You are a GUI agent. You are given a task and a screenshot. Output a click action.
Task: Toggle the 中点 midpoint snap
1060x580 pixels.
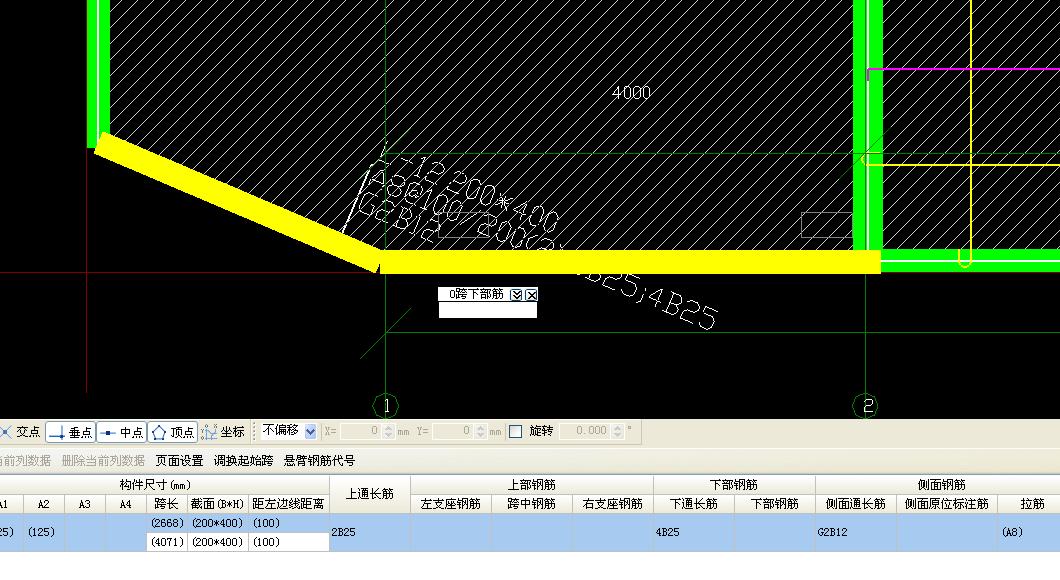pyautogui.click(x=122, y=431)
